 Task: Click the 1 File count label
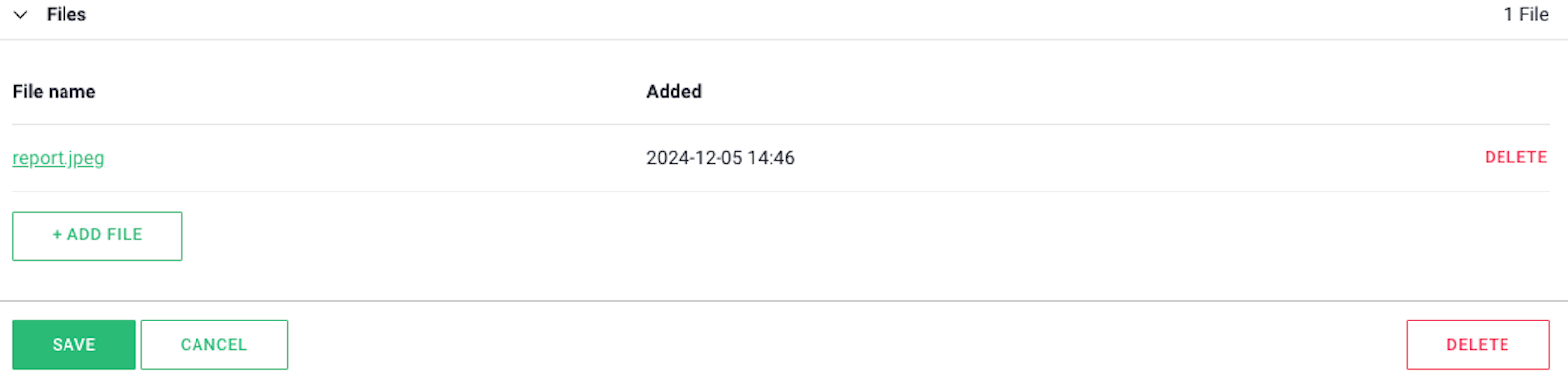1526,15
